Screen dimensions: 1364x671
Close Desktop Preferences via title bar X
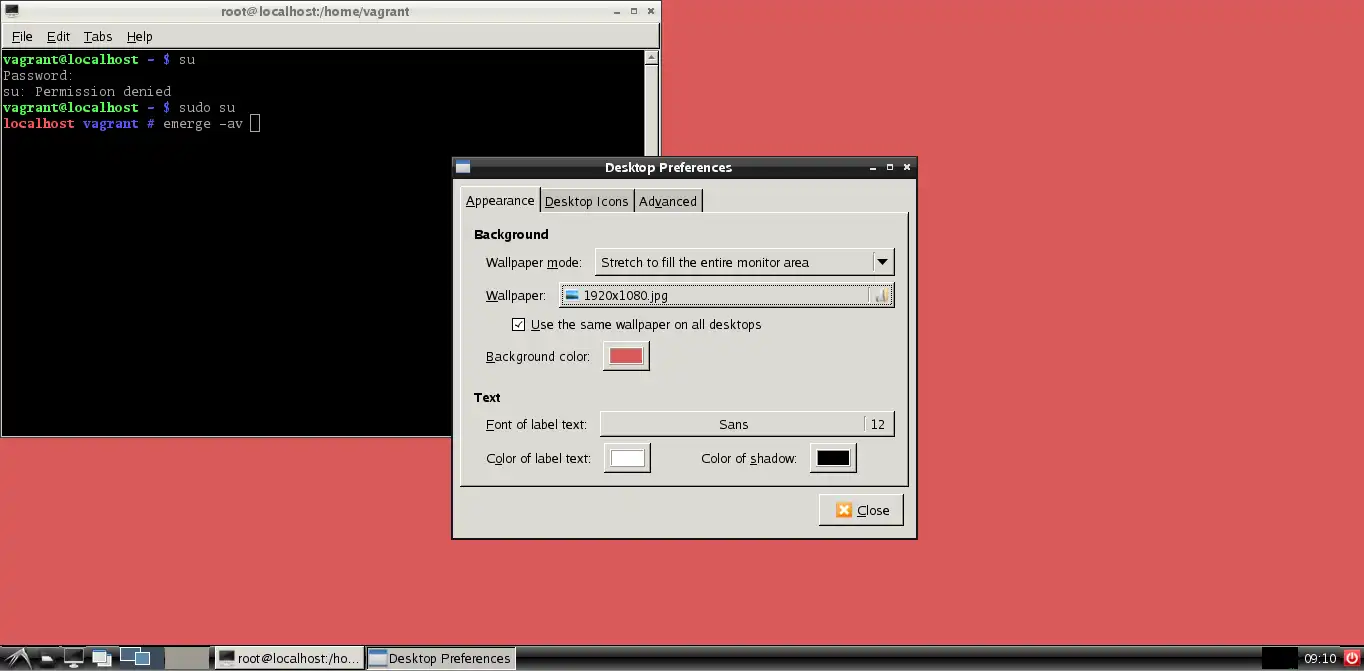click(907, 168)
